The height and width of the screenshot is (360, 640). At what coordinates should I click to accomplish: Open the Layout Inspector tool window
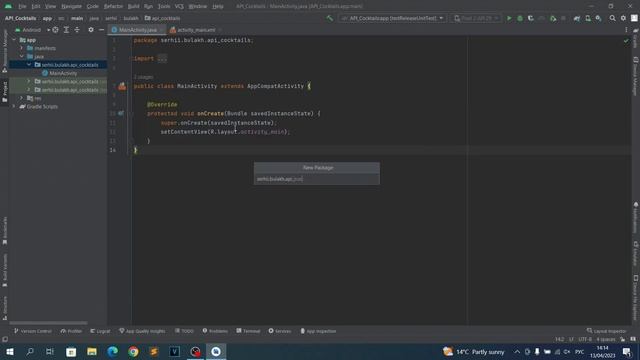point(606,331)
